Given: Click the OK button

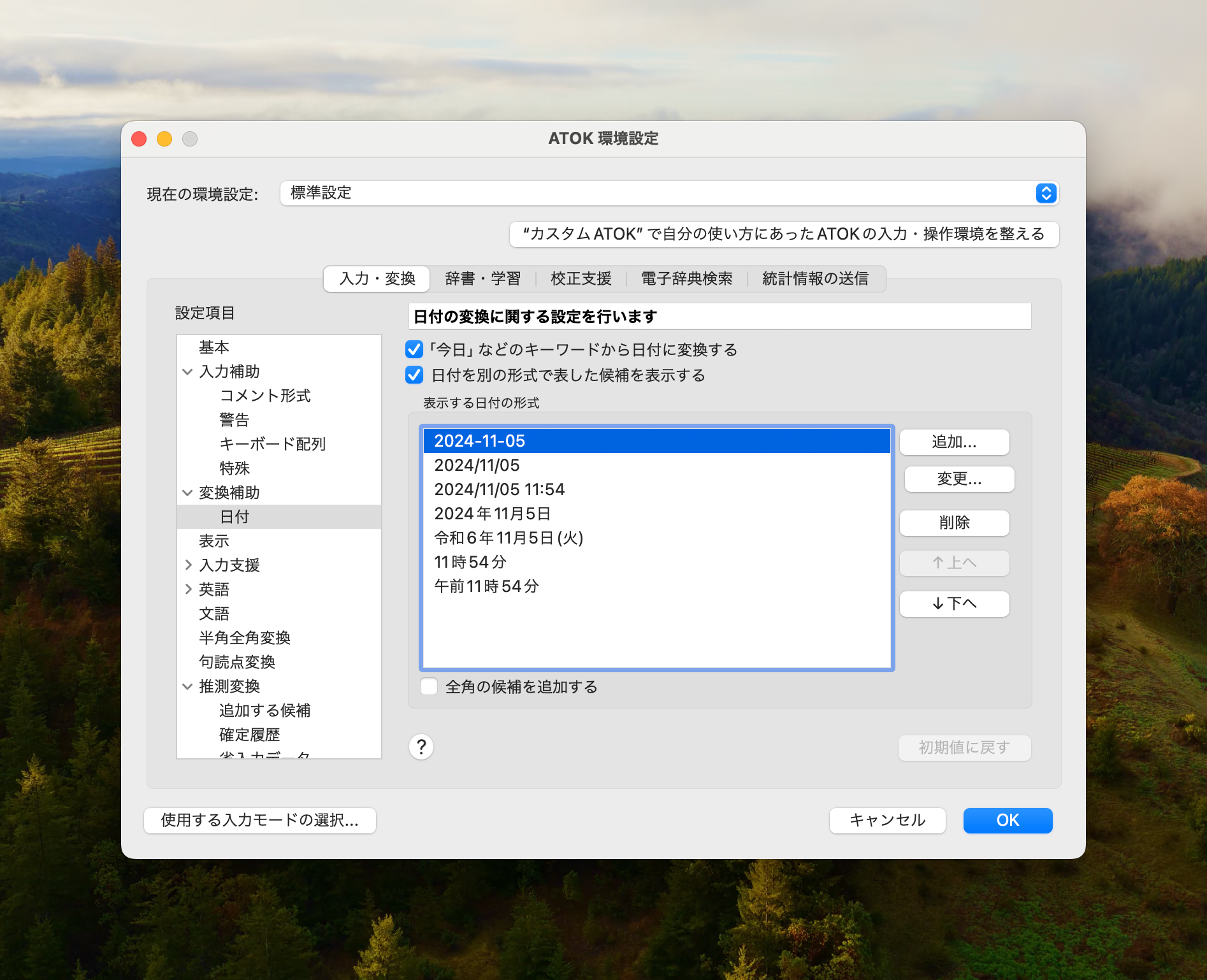Looking at the screenshot, I should (x=1008, y=820).
